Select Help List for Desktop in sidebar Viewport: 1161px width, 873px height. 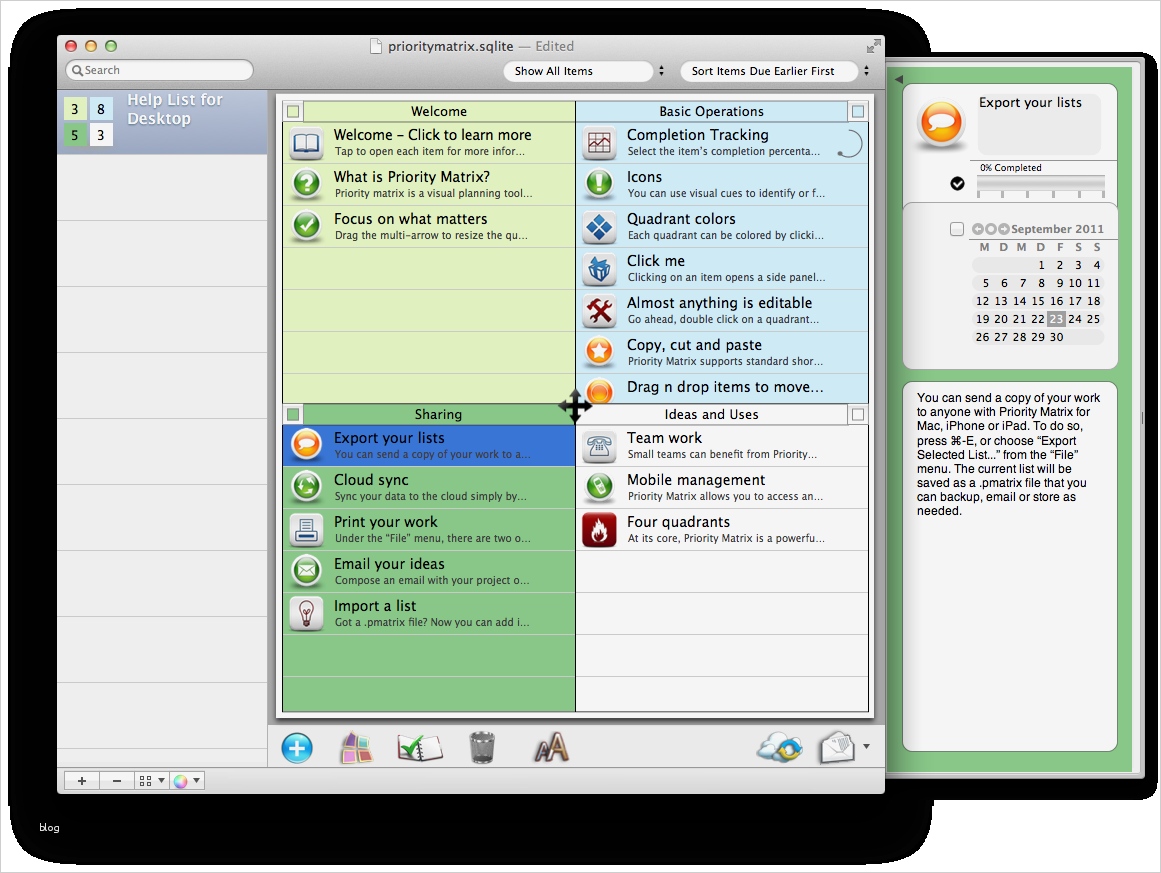[162, 122]
